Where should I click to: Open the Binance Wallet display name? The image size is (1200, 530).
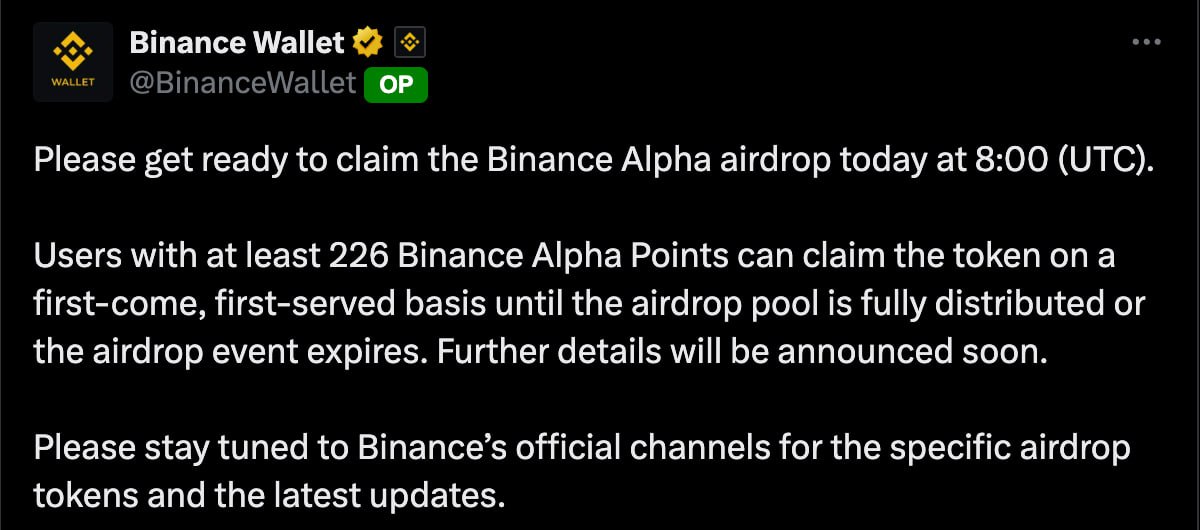coord(237,42)
